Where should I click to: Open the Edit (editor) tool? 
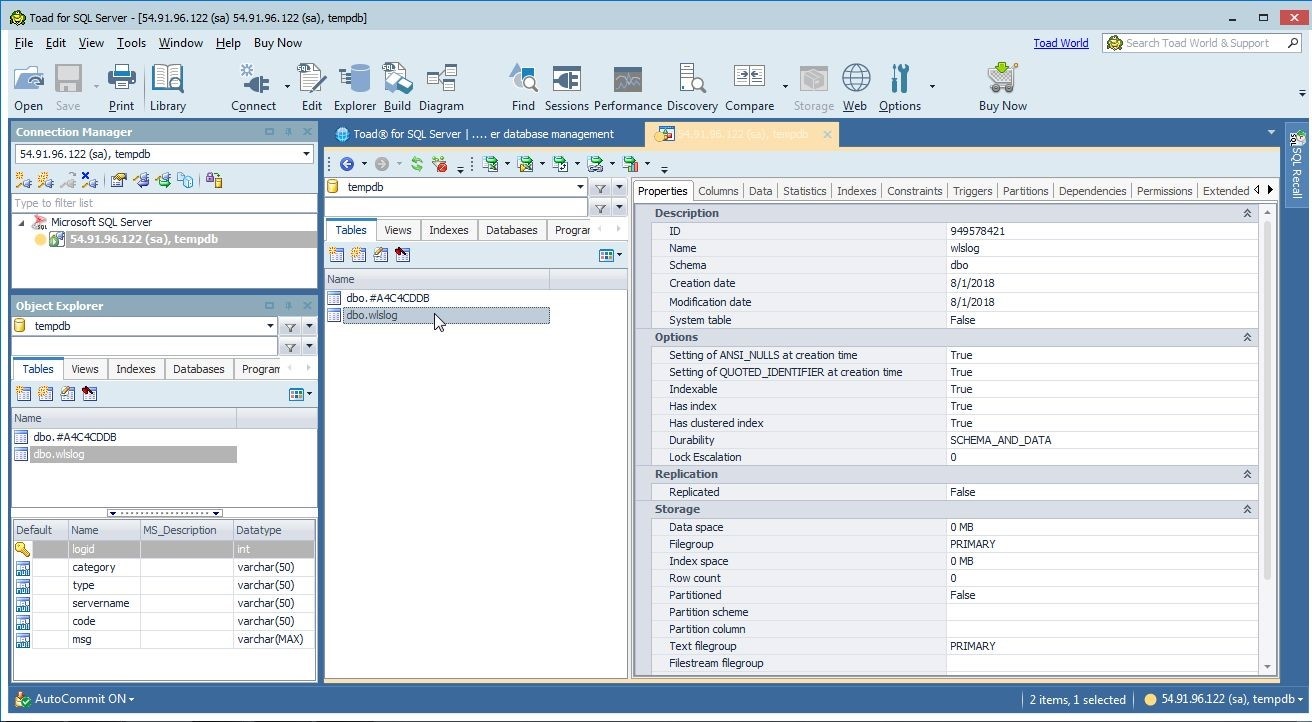tap(312, 88)
